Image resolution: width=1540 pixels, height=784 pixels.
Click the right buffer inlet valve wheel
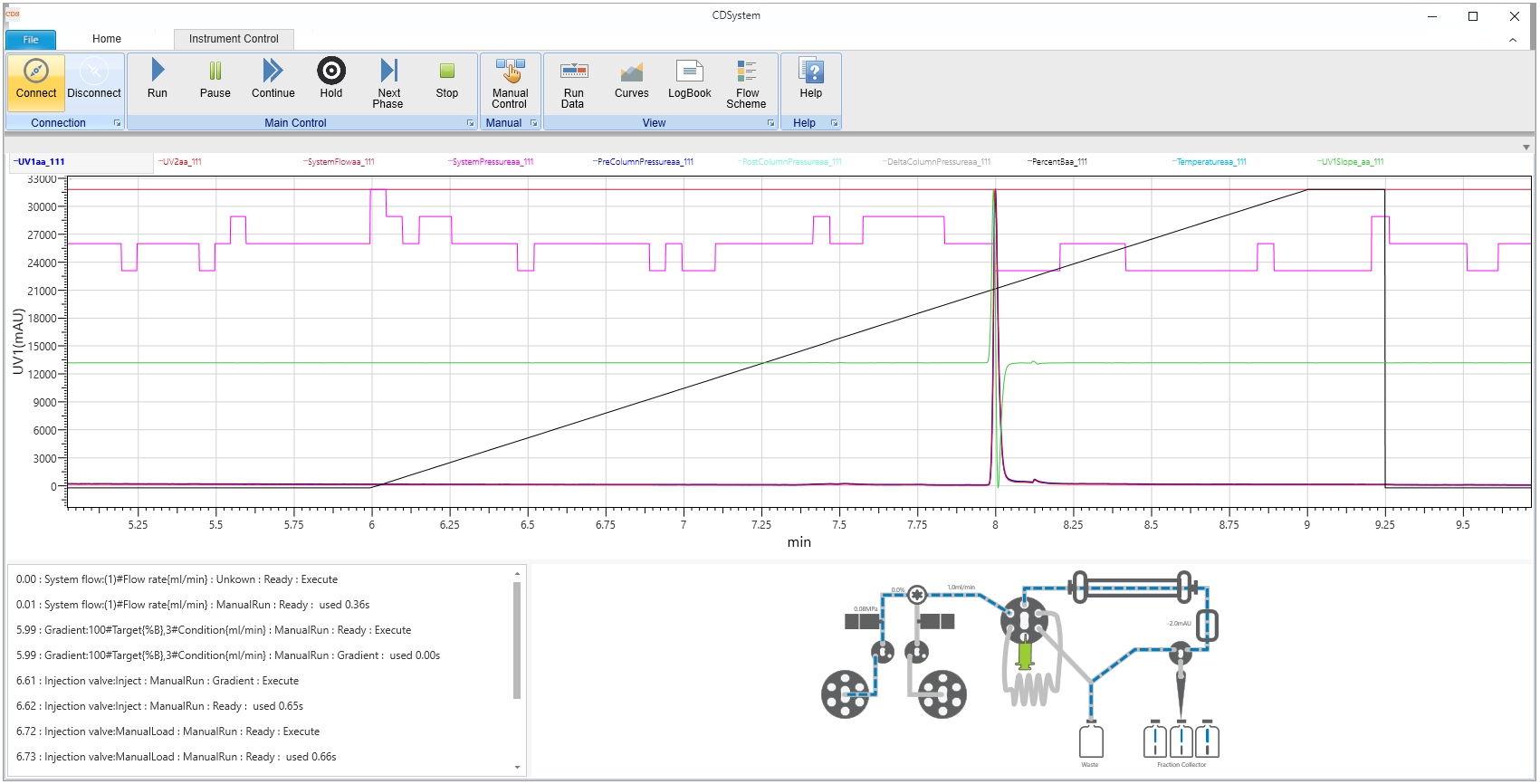pyautogui.click(x=942, y=695)
